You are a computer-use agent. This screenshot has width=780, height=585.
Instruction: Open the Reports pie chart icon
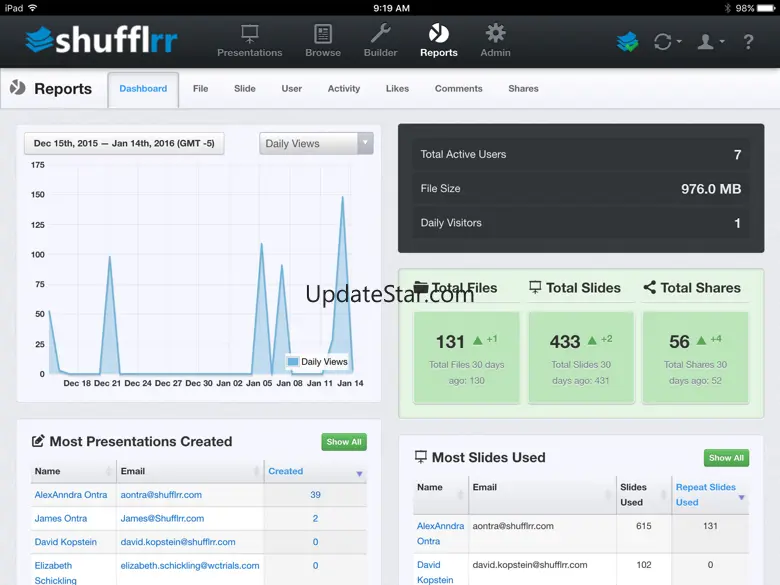(x=439, y=35)
